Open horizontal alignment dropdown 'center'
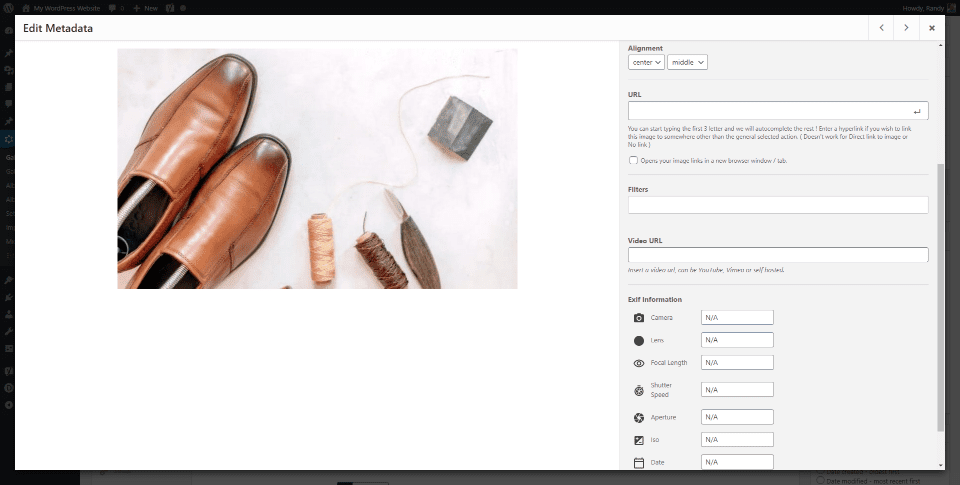The width and height of the screenshot is (960, 485). coord(646,62)
